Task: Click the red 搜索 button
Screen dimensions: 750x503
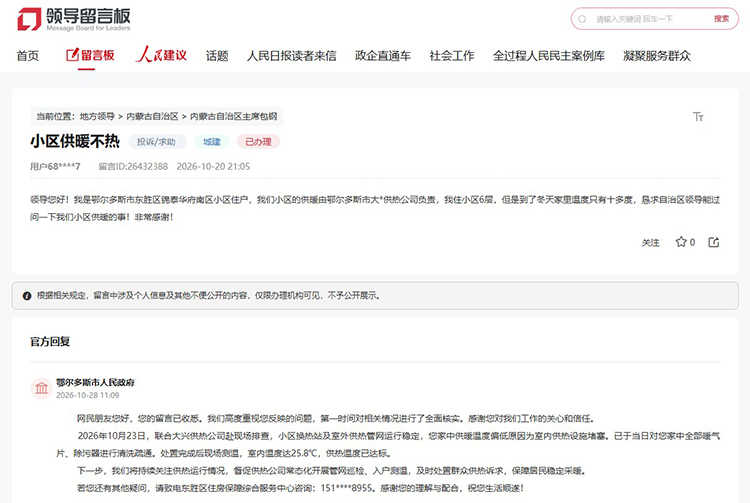Action: (x=721, y=19)
